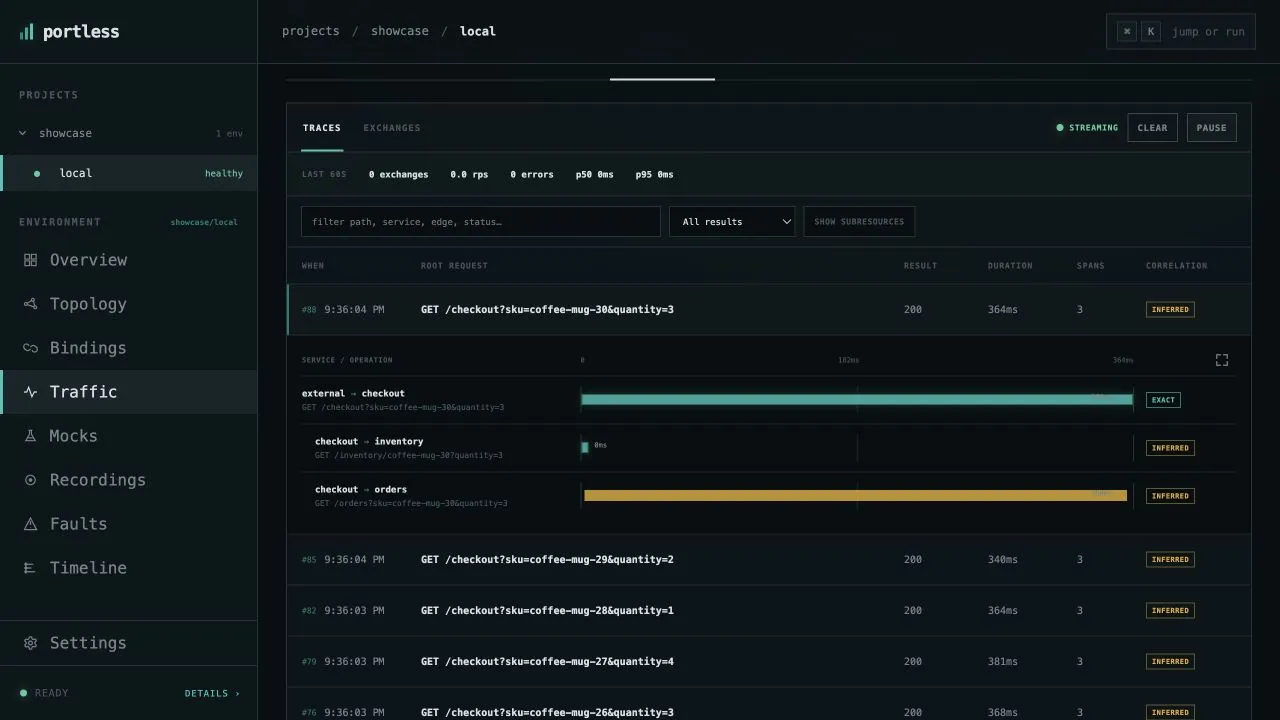This screenshot has height=720, width=1280.
Task: Click the When column header
Action: [x=313, y=266]
